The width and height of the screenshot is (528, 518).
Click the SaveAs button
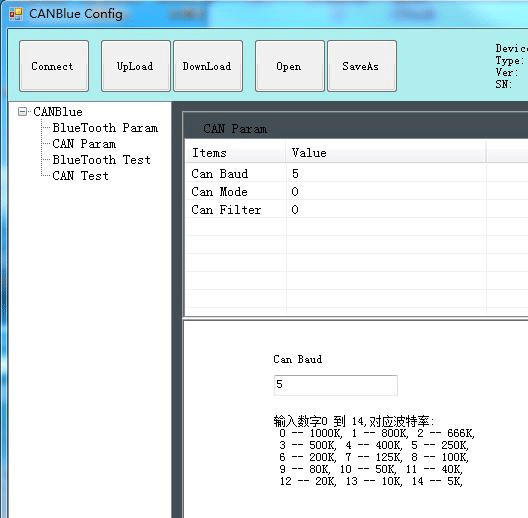pyautogui.click(x=362, y=66)
